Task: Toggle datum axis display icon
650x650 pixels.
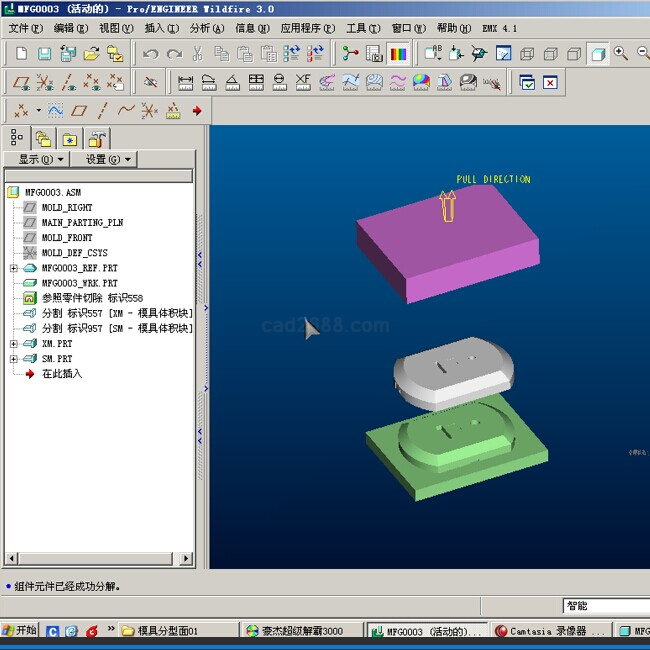Action: [68, 82]
